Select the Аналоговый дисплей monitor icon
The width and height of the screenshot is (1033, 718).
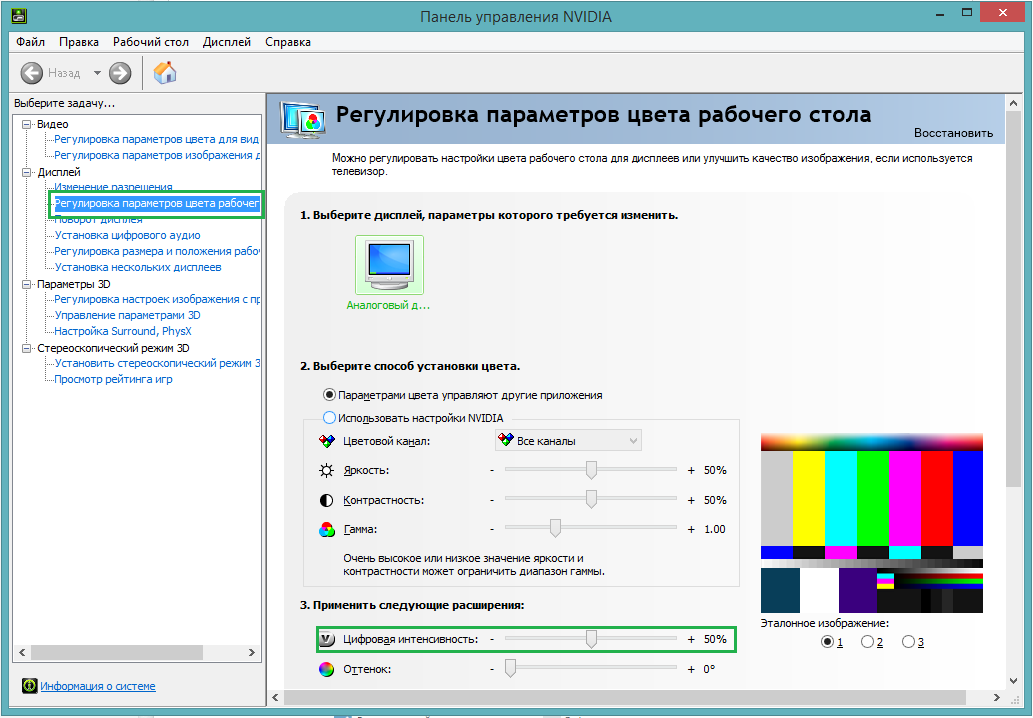[389, 264]
